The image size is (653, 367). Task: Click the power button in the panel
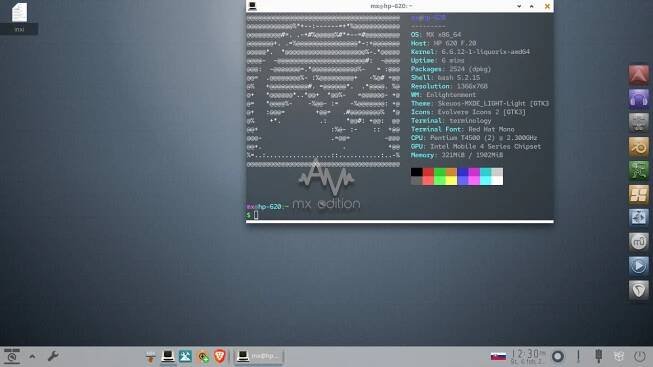coord(640,357)
